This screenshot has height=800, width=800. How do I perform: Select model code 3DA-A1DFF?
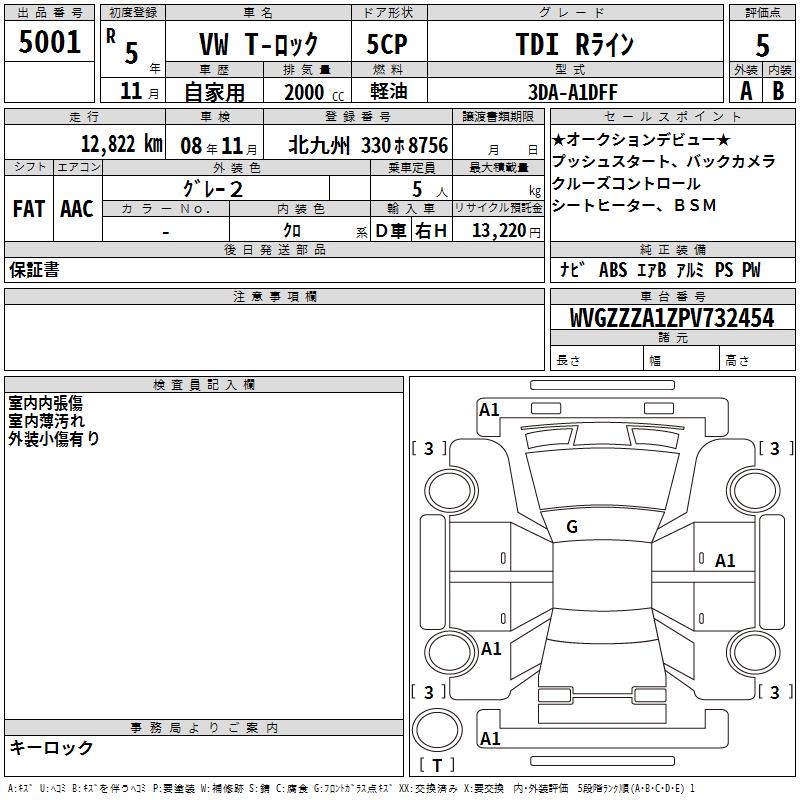(572, 92)
